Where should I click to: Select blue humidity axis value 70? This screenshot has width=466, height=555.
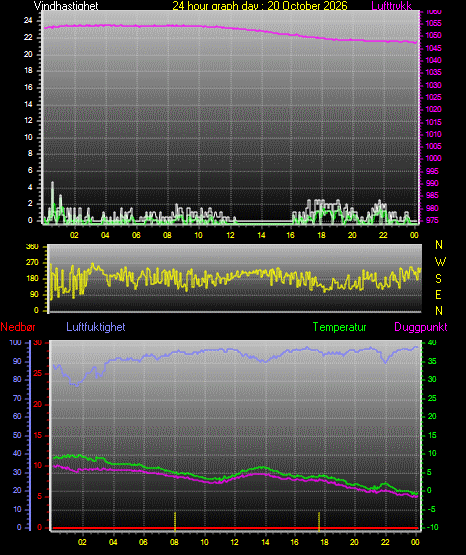17,399
